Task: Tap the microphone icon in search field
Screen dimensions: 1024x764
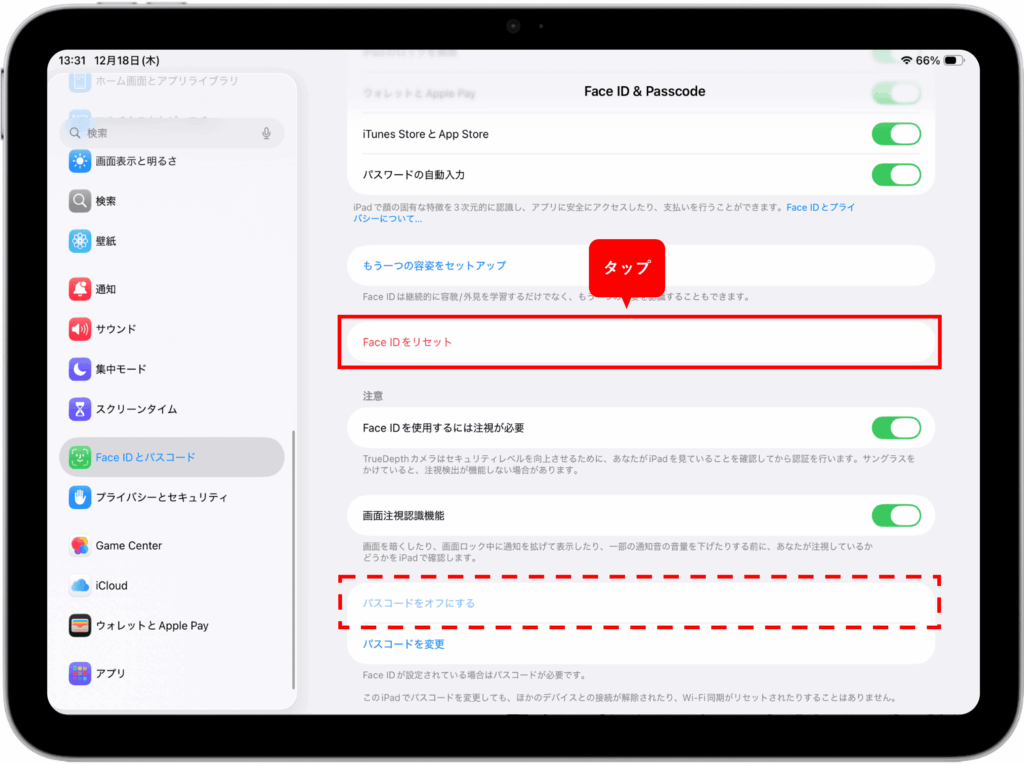Action: pos(266,133)
